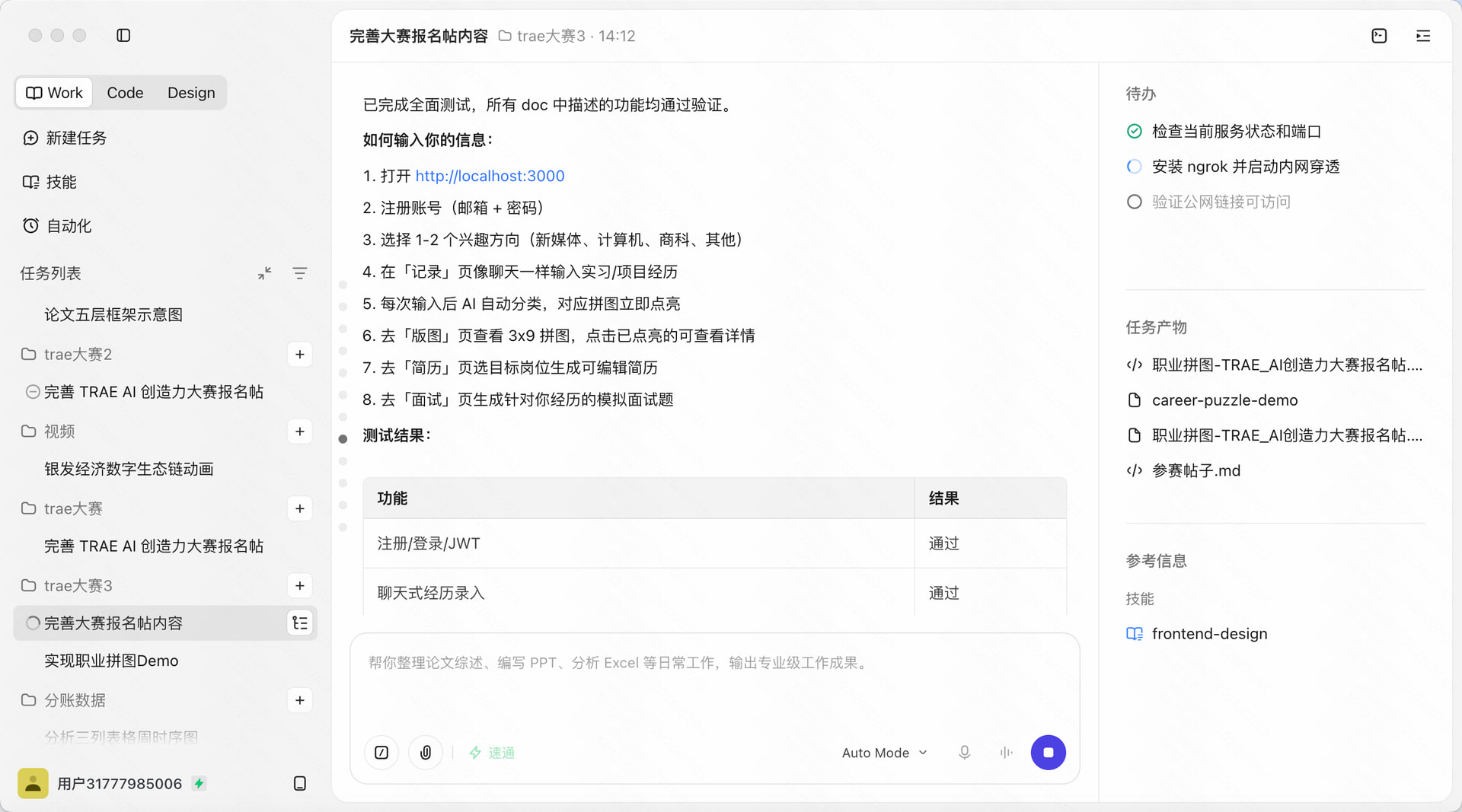Screen dimensions: 1462x812
Task: Add a task to 视频 folder
Action: [x=300, y=431]
